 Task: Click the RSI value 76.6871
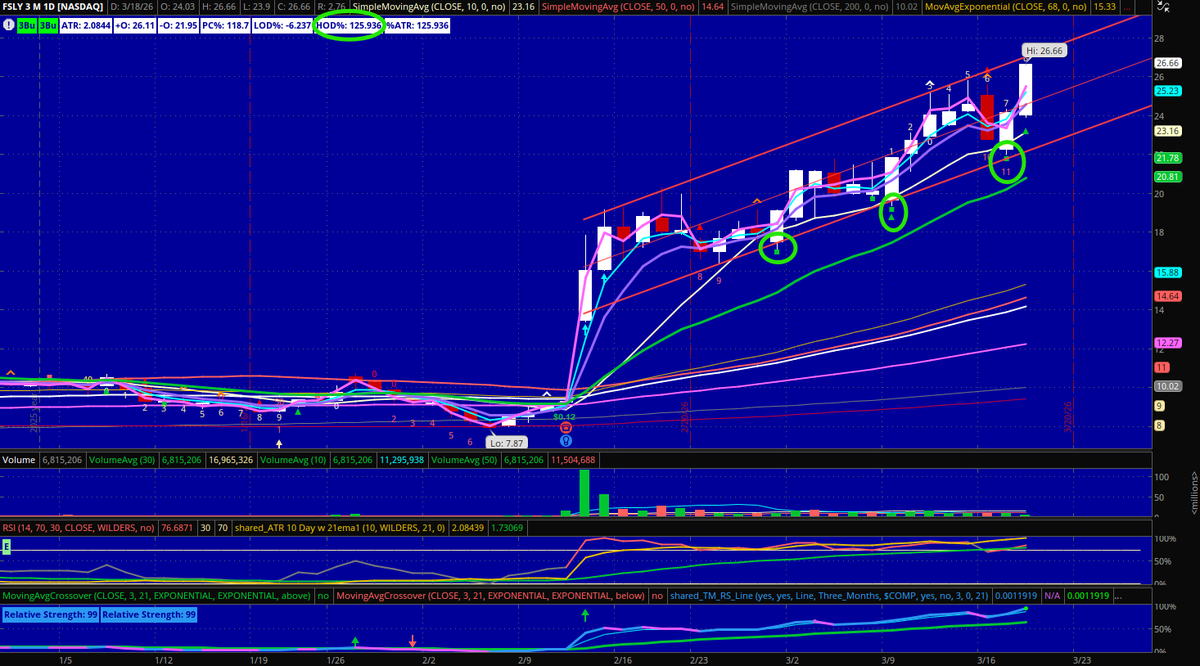tap(177, 528)
